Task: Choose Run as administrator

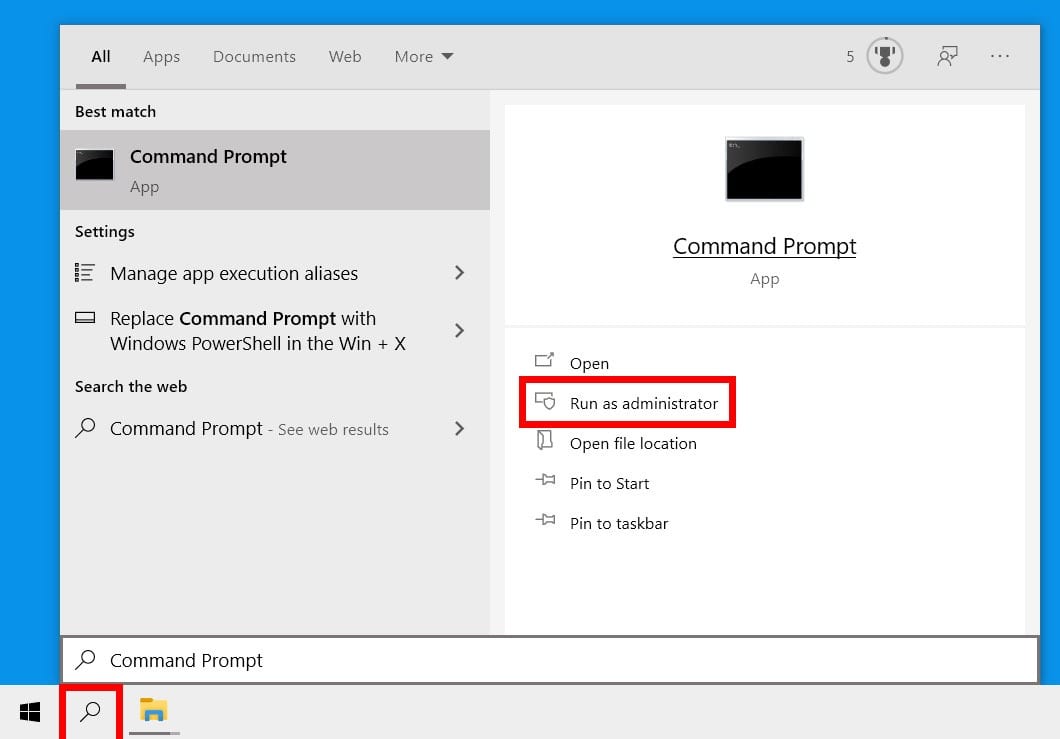Action: [x=644, y=404]
